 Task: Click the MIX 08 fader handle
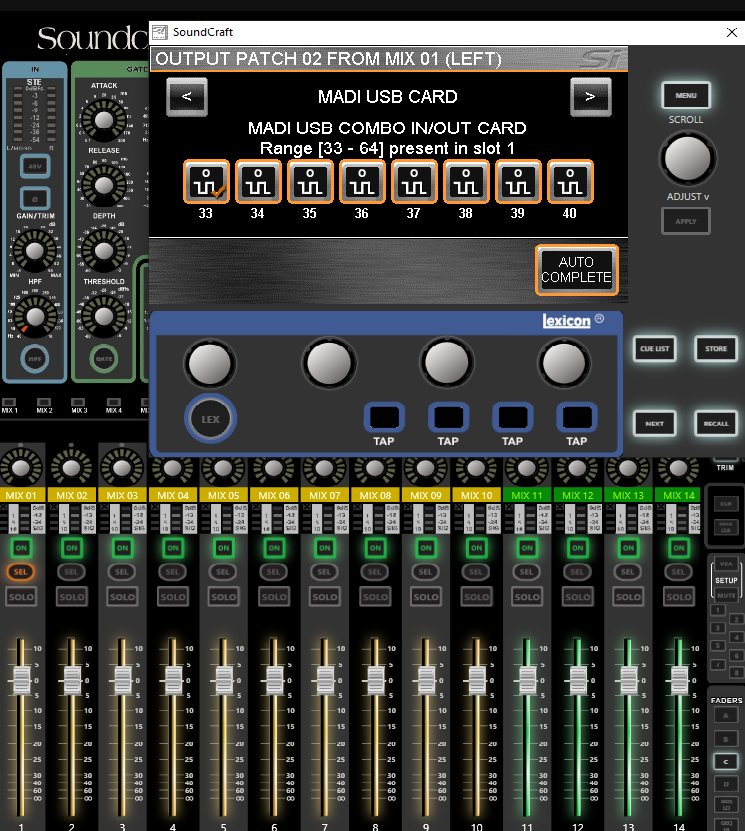tap(376, 680)
